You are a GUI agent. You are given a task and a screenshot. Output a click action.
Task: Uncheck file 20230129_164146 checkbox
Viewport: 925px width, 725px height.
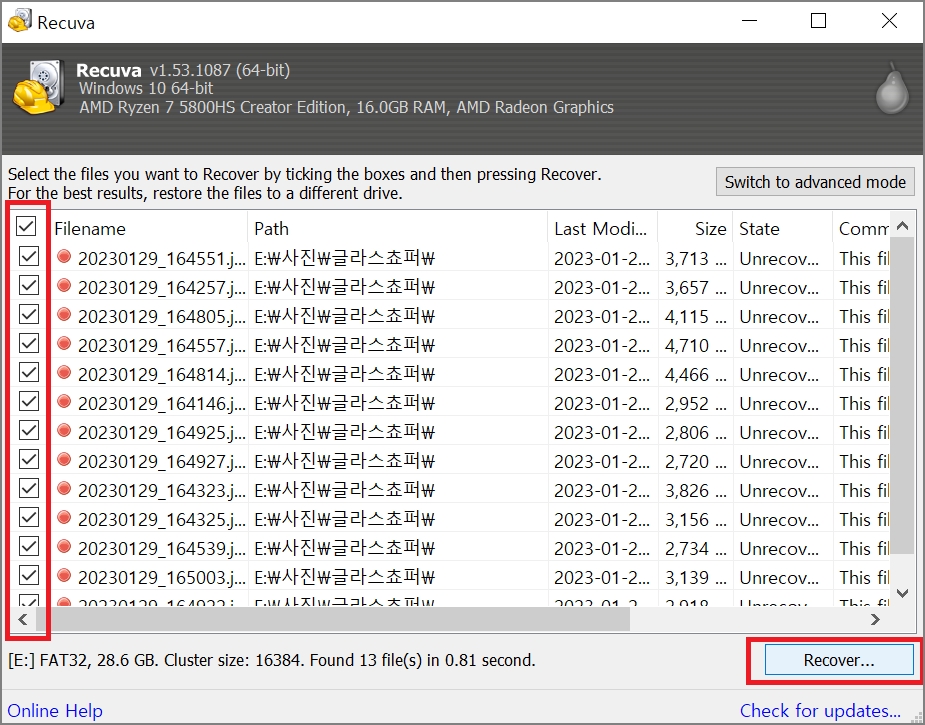point(29,402)
